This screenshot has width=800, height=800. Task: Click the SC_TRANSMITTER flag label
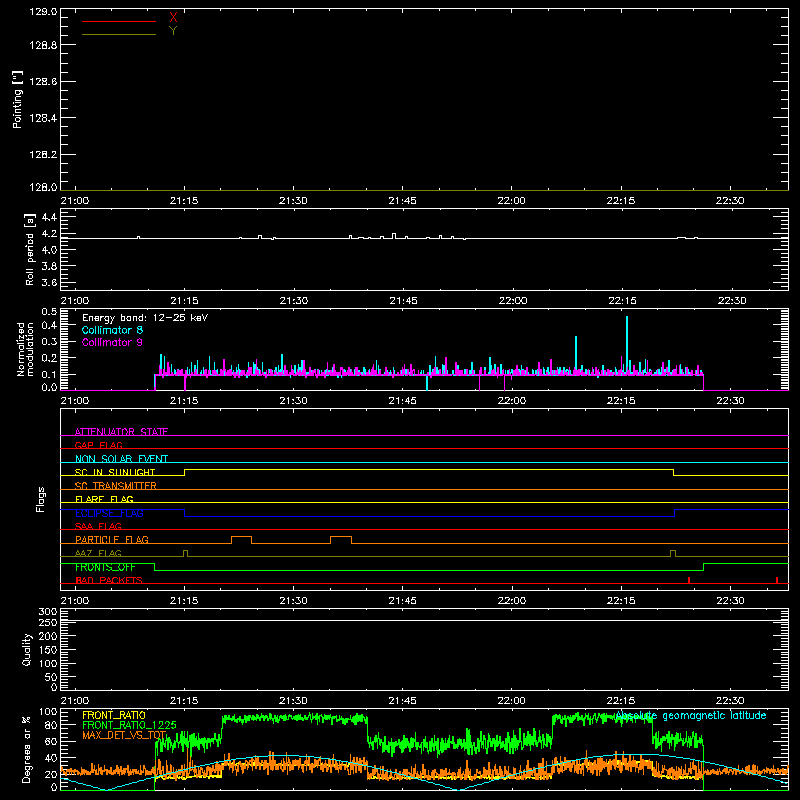point(116,486)
